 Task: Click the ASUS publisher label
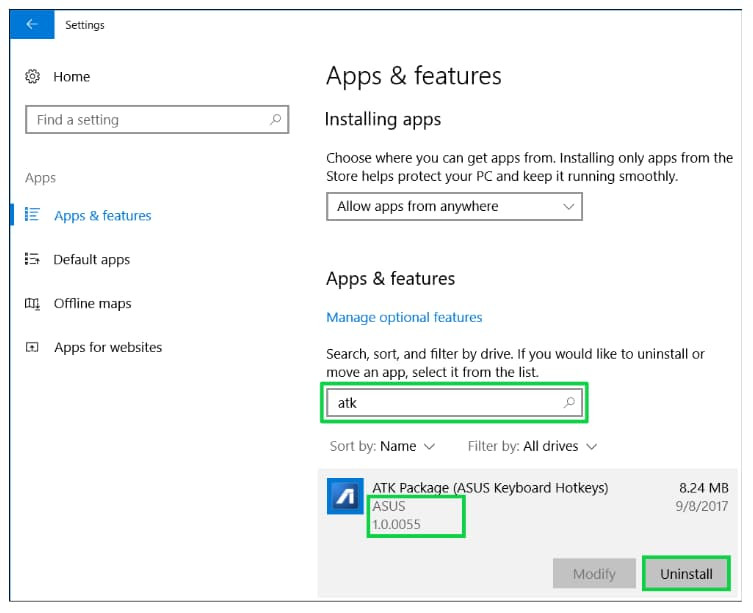tap(389, 506)
